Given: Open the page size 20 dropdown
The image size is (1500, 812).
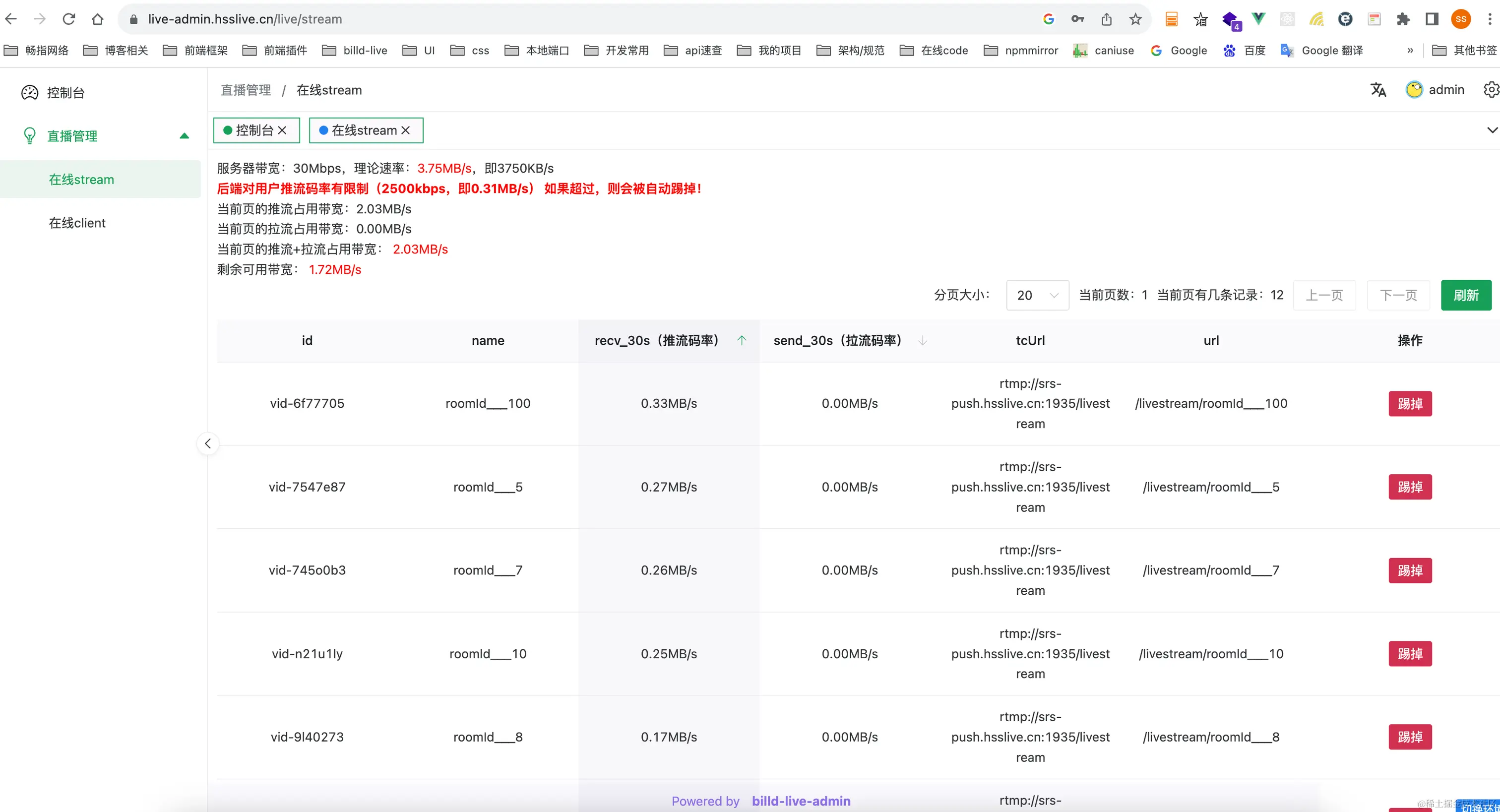Looking at the screenshot, I should point(1038,295).
